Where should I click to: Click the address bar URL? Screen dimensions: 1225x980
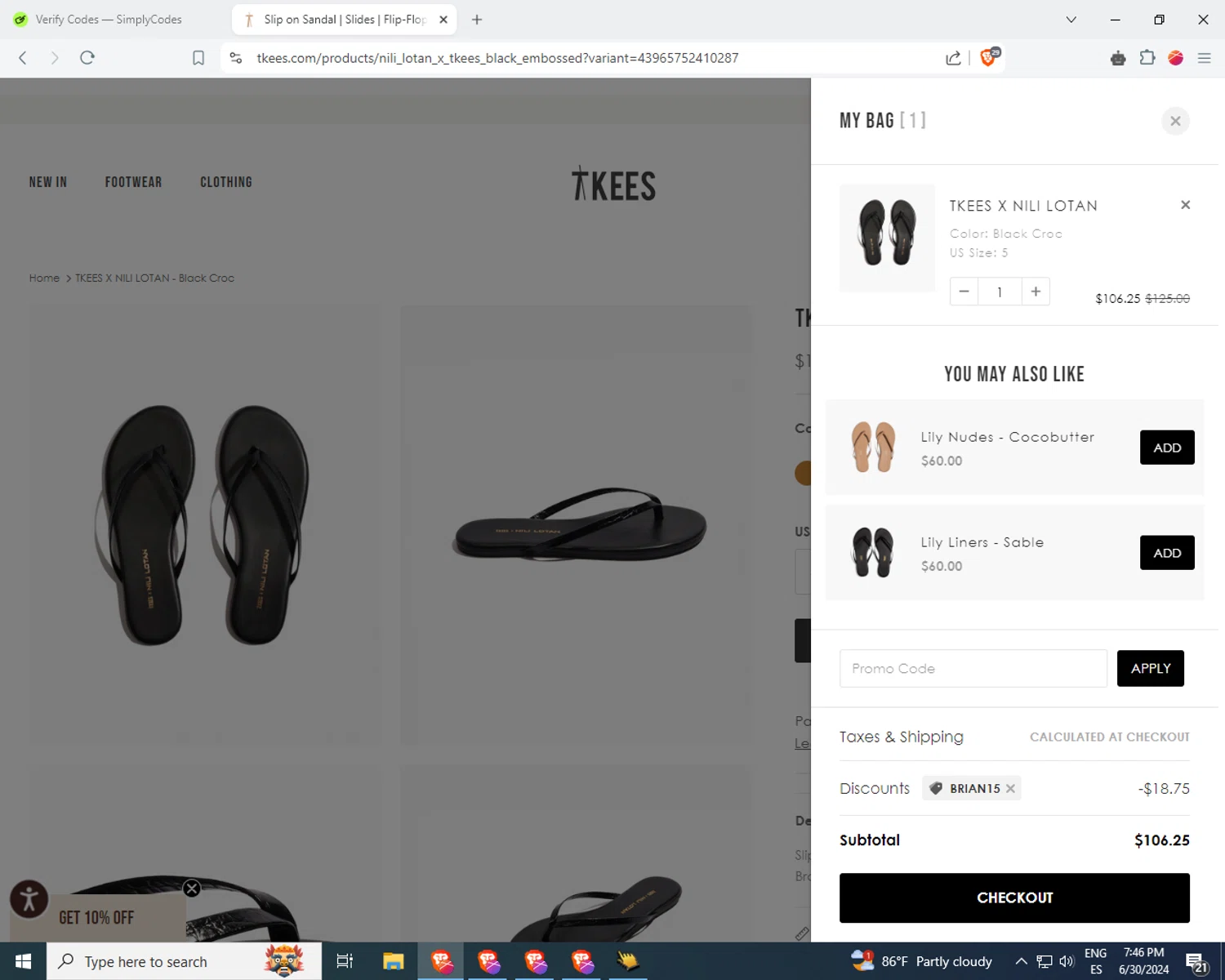click(497, 58)
